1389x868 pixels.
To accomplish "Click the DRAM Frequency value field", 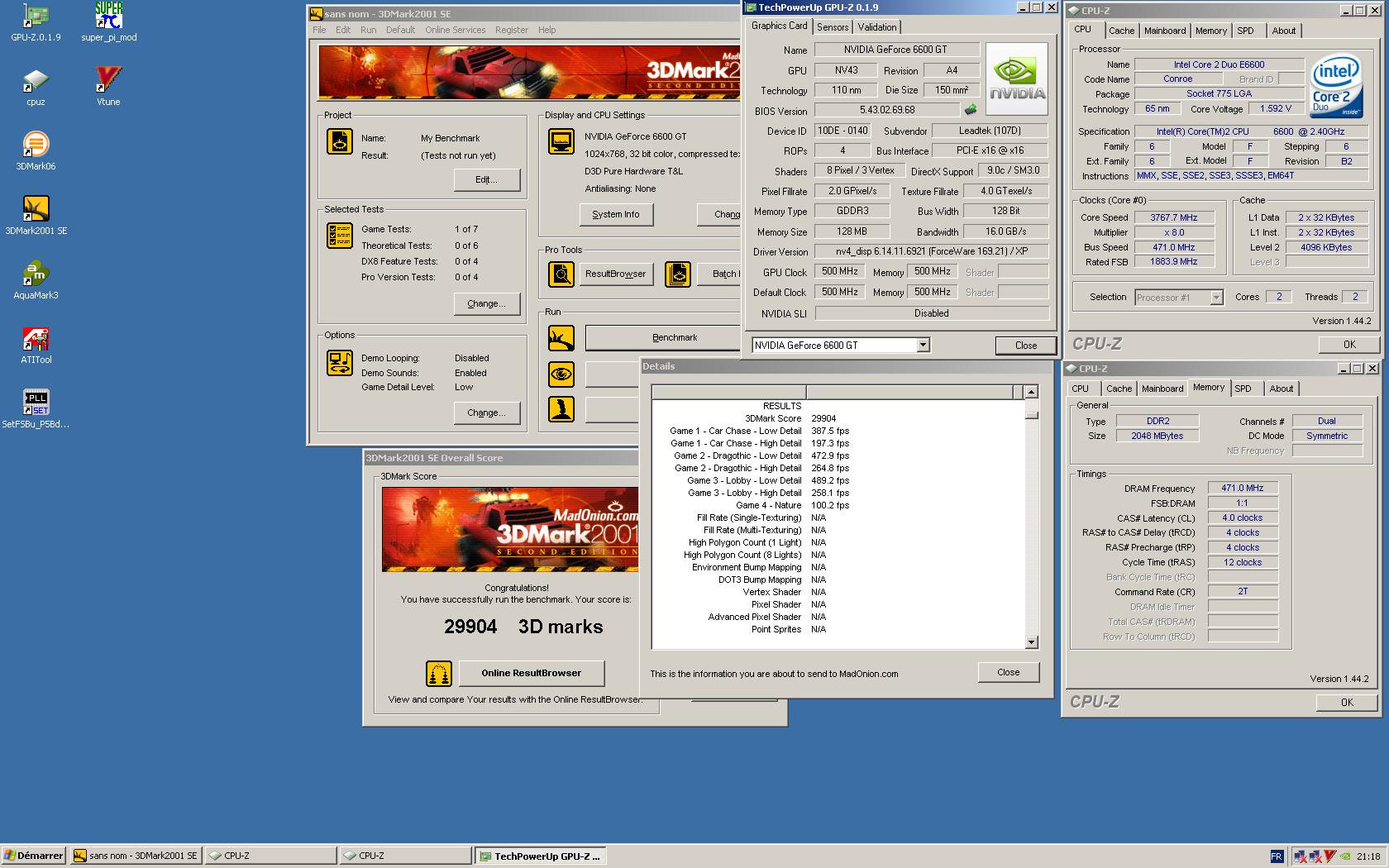I will [1242, 488].
